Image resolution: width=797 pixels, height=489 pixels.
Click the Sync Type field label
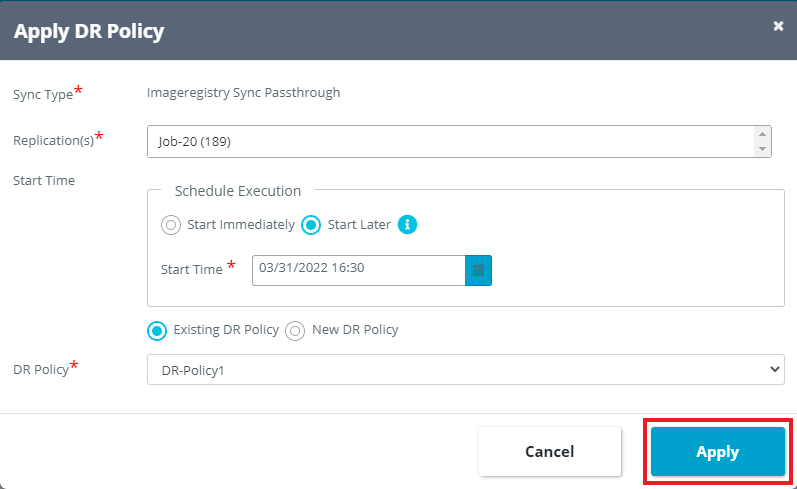pos(42,95)
